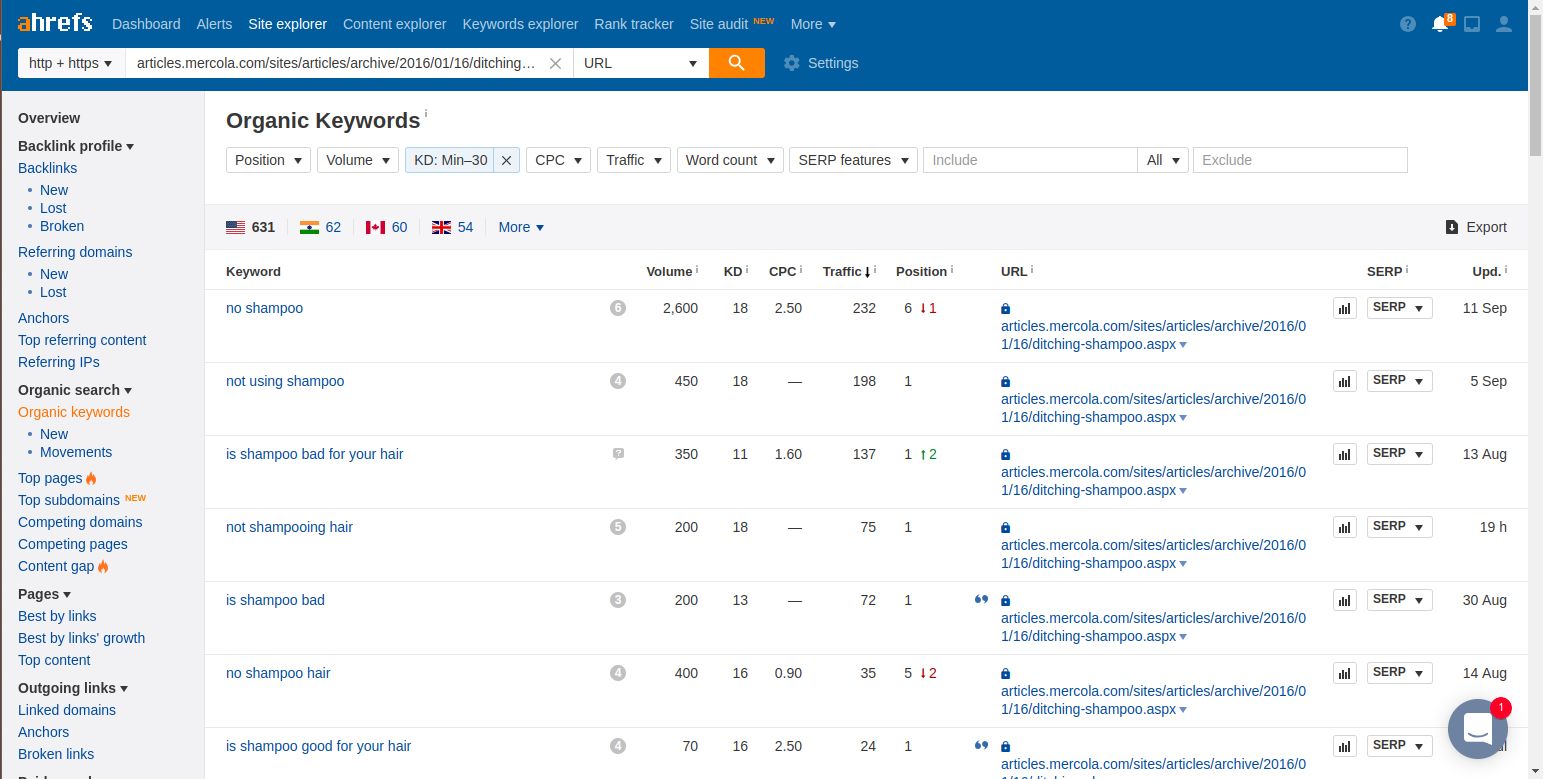Sort table by KD column header
This screenshot has width=1543, height=779.
click(733, 271)
